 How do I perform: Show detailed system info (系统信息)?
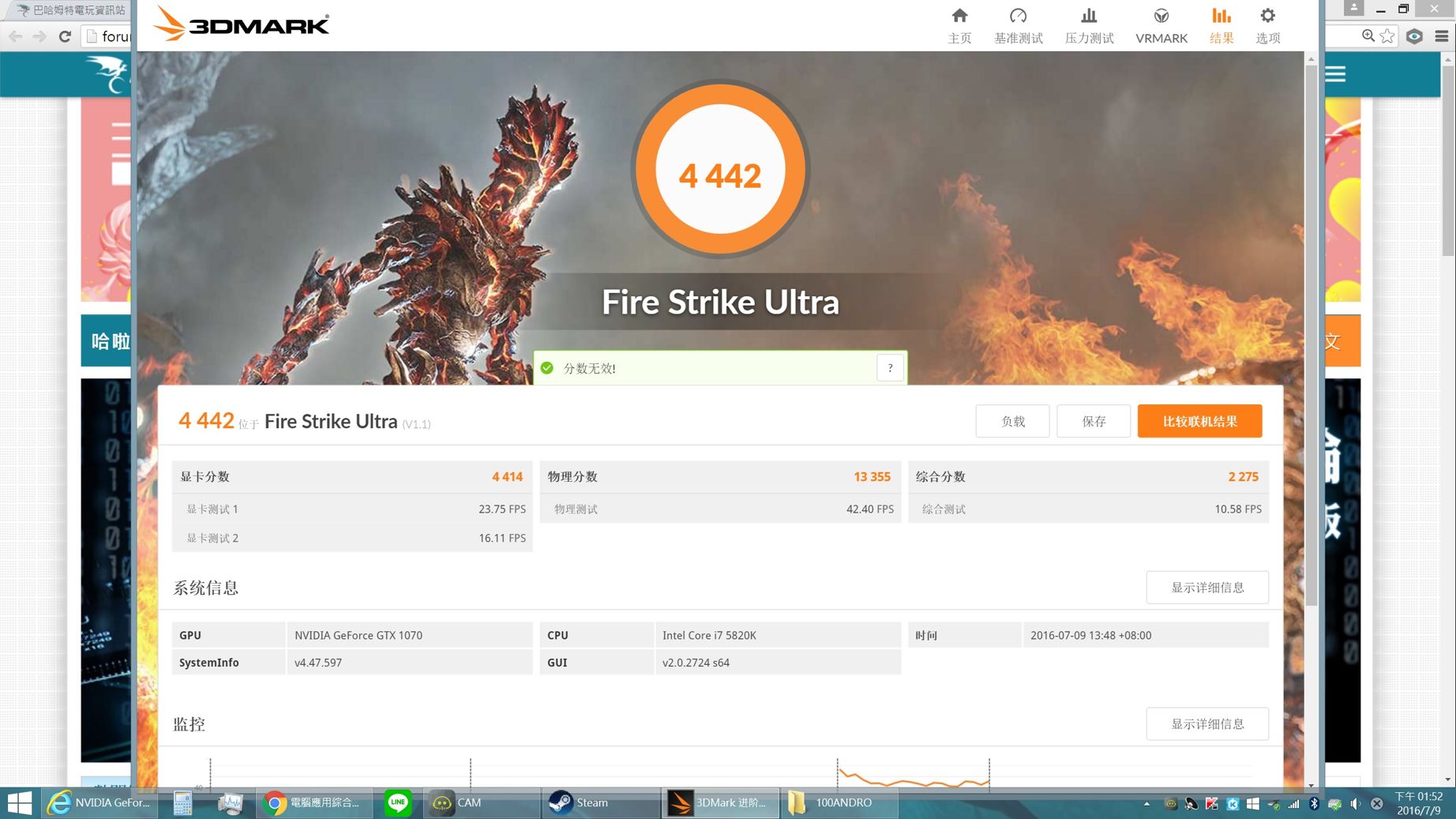tap(1206, 588)
